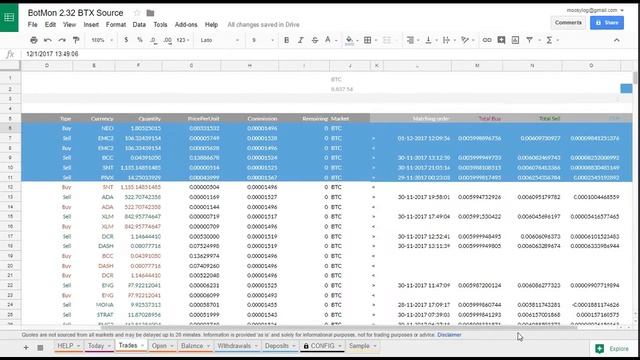The width and height of the screenshot is (640, 360).
Task: Open the View menu
Action: [x=69, y=24]
